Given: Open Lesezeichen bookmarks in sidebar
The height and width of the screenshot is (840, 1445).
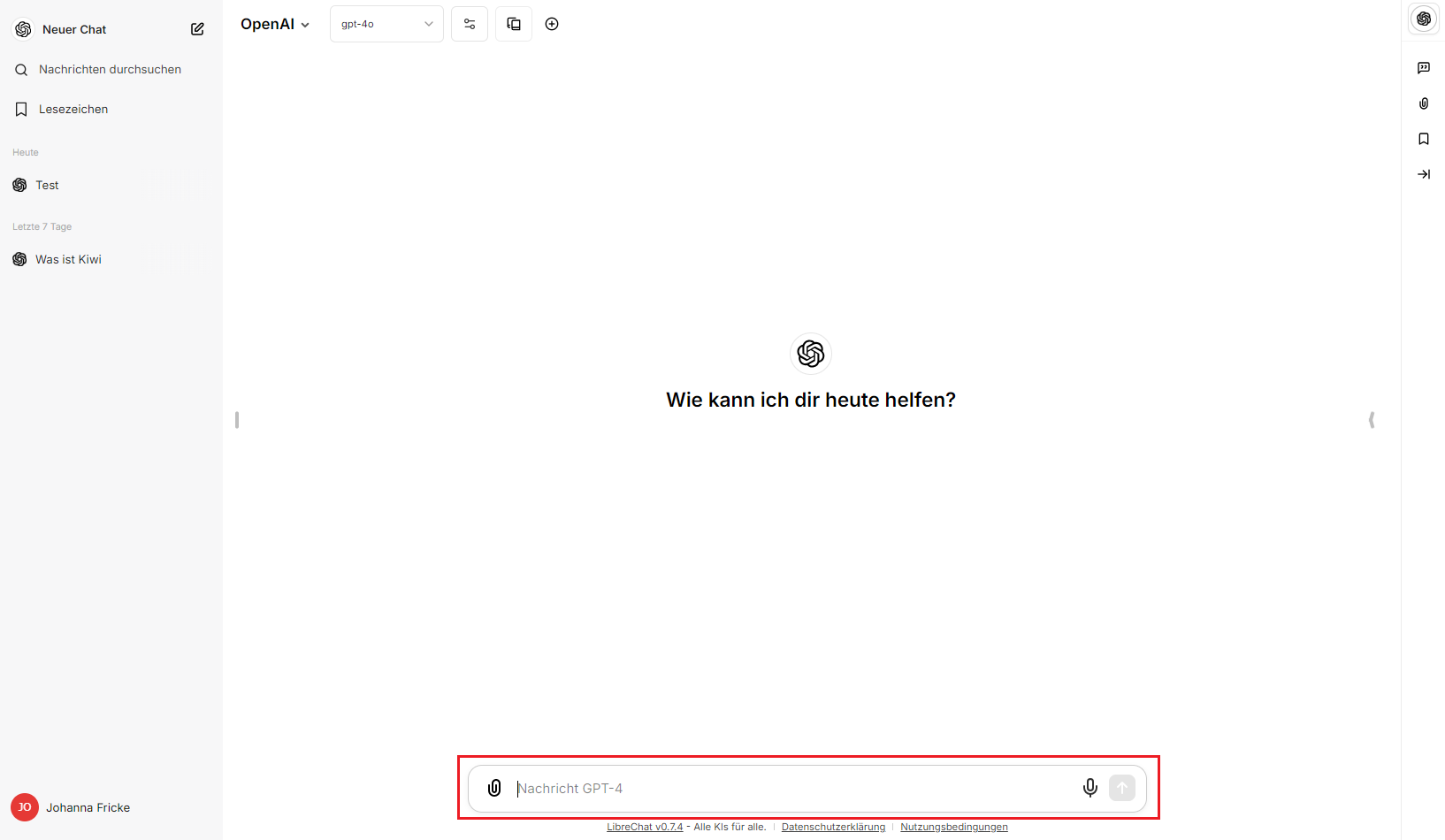Looking at the screenshot, I should [x=111, y=109].
